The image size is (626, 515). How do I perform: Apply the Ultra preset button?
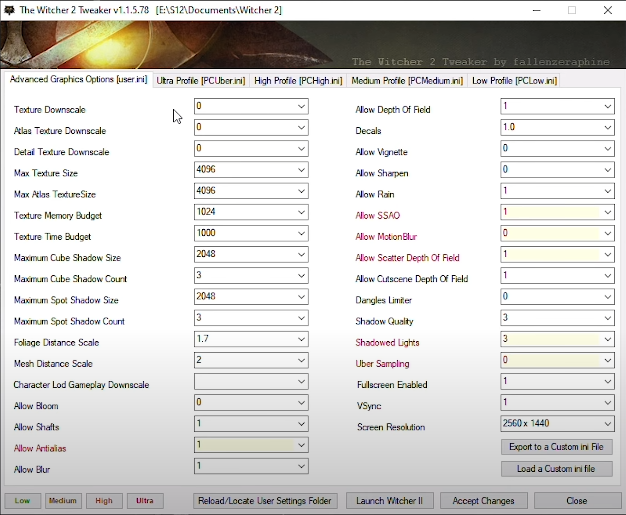click(x=145, y=501)
